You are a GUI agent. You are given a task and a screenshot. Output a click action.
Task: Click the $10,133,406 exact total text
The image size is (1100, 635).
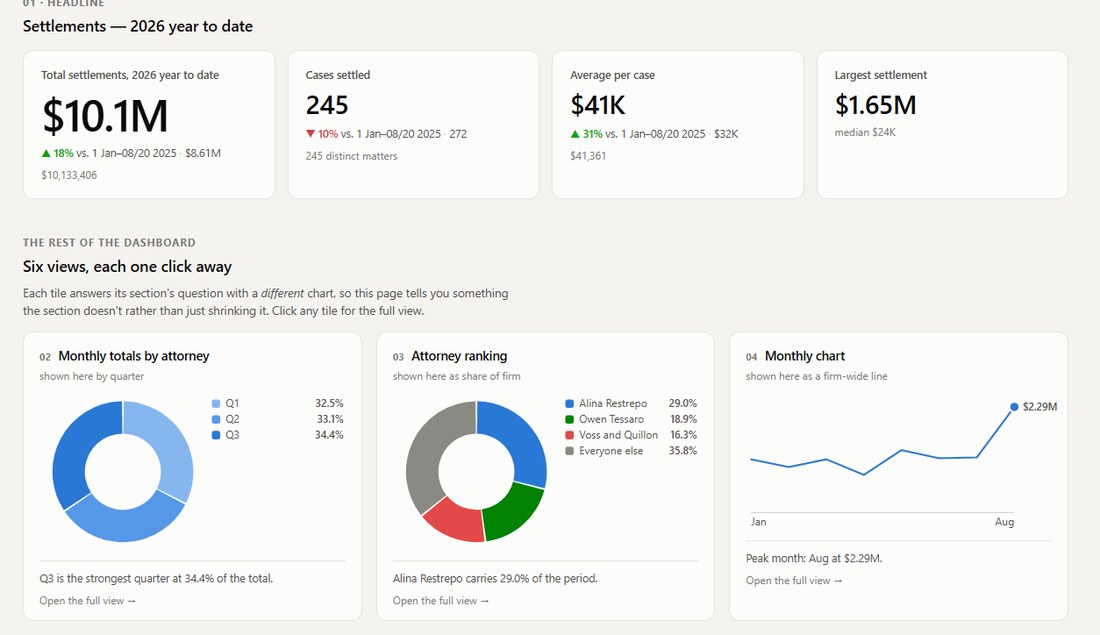(x=69, y=175)
